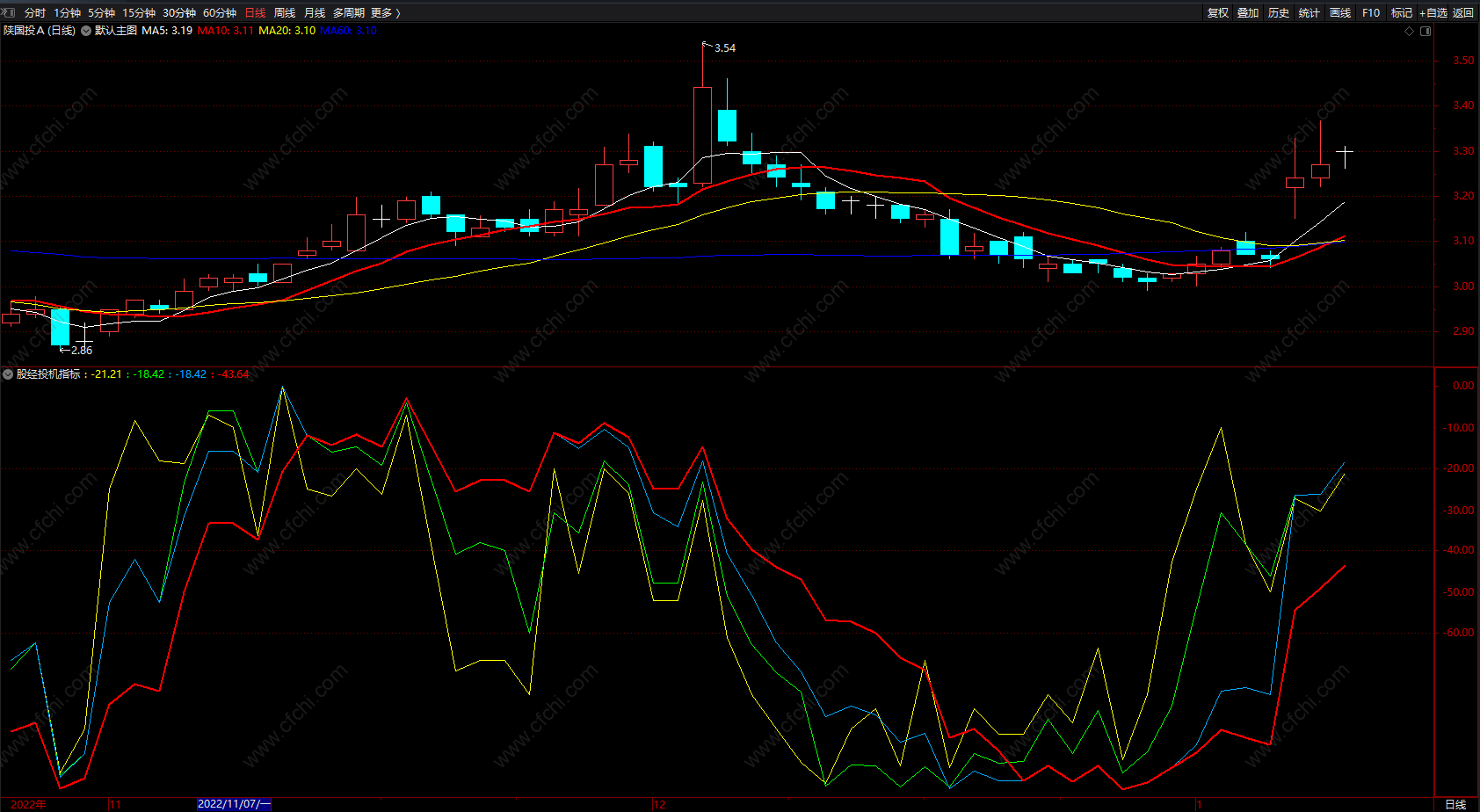
Task: Switch to the 分时 intraday tab
Action: [x=35, y=13]
